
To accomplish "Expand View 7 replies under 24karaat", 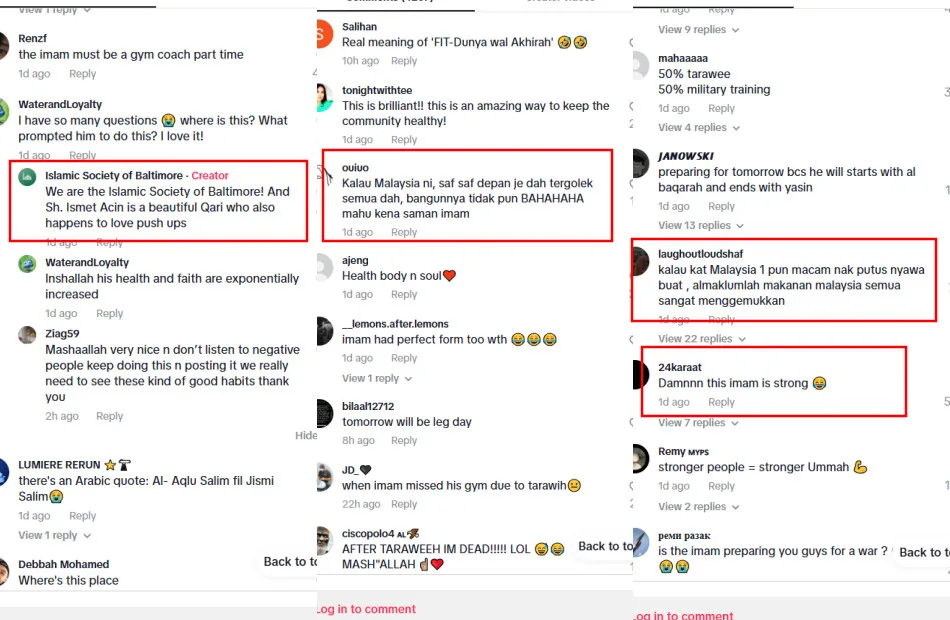I will pos(699,423).
